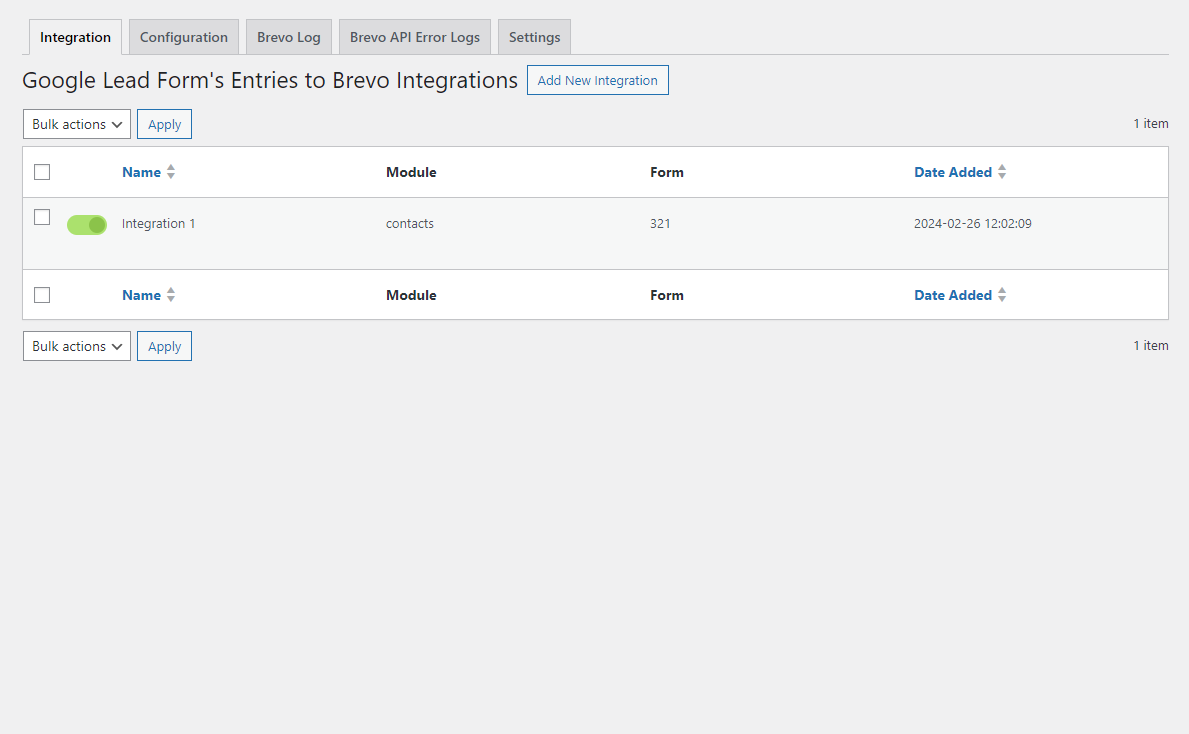
Task: Click the date 2024-02-26 12:02:09 cell
Action: tap(972, 224)
